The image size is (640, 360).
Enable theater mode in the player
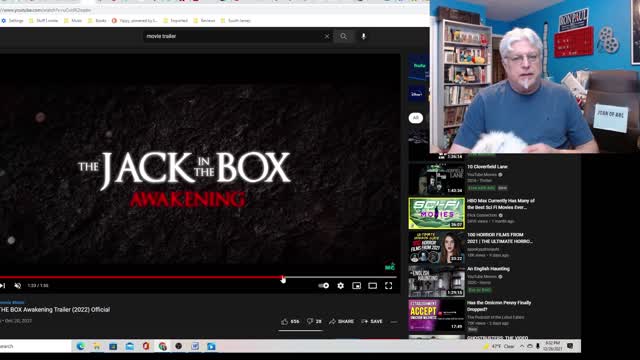click(372, 286)
